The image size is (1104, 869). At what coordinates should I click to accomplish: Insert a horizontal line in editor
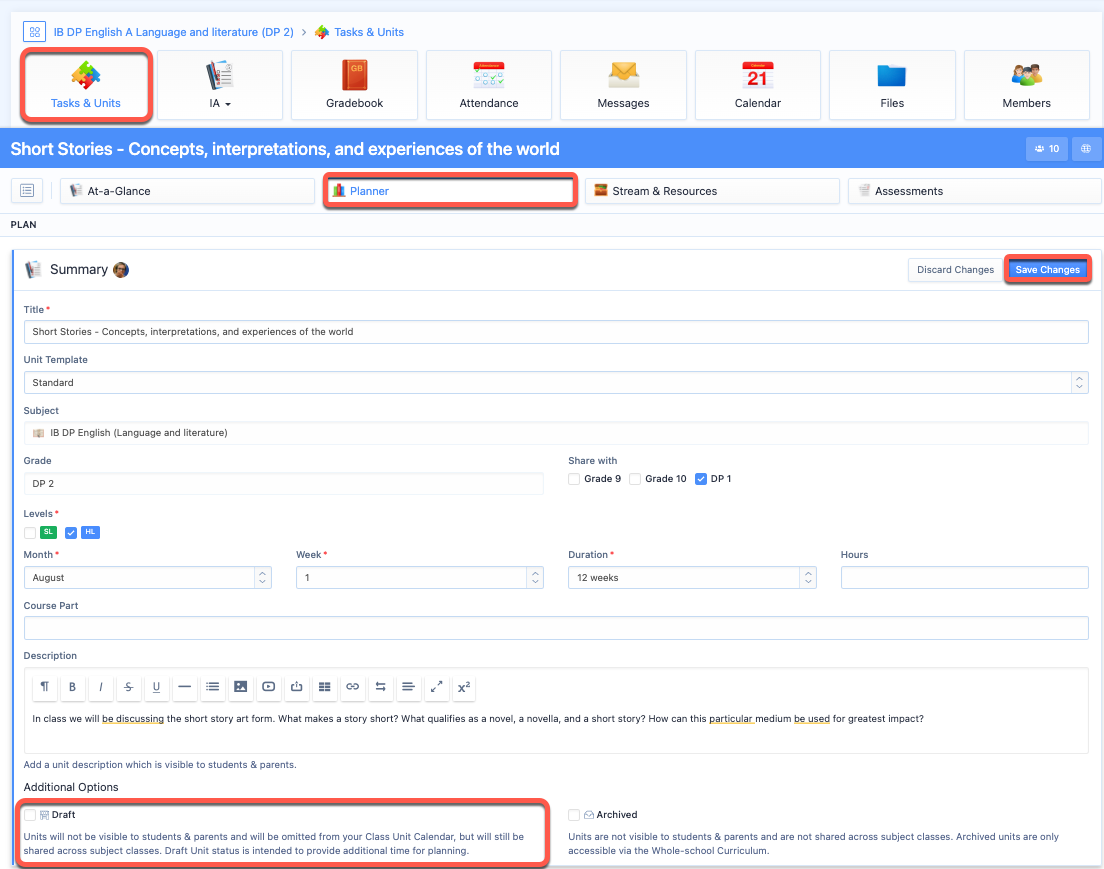184,687
